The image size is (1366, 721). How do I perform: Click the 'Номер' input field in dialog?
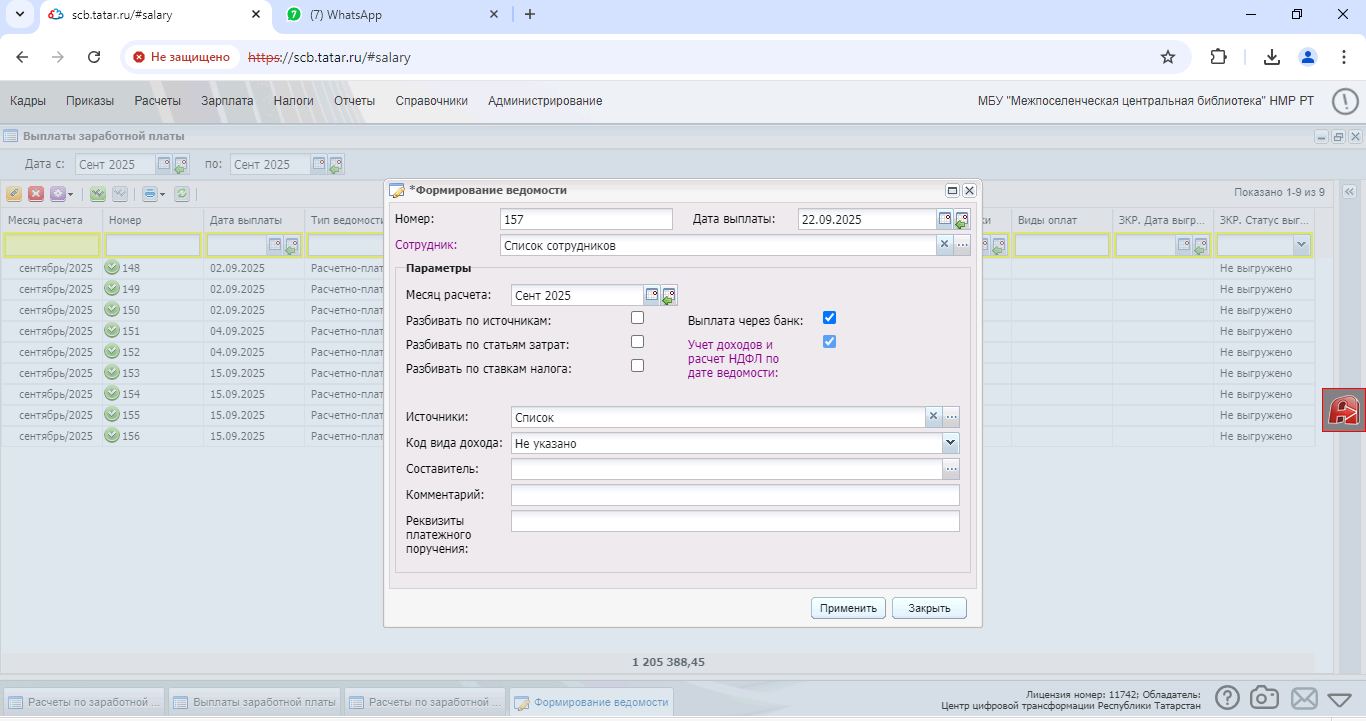pos(586,219)
